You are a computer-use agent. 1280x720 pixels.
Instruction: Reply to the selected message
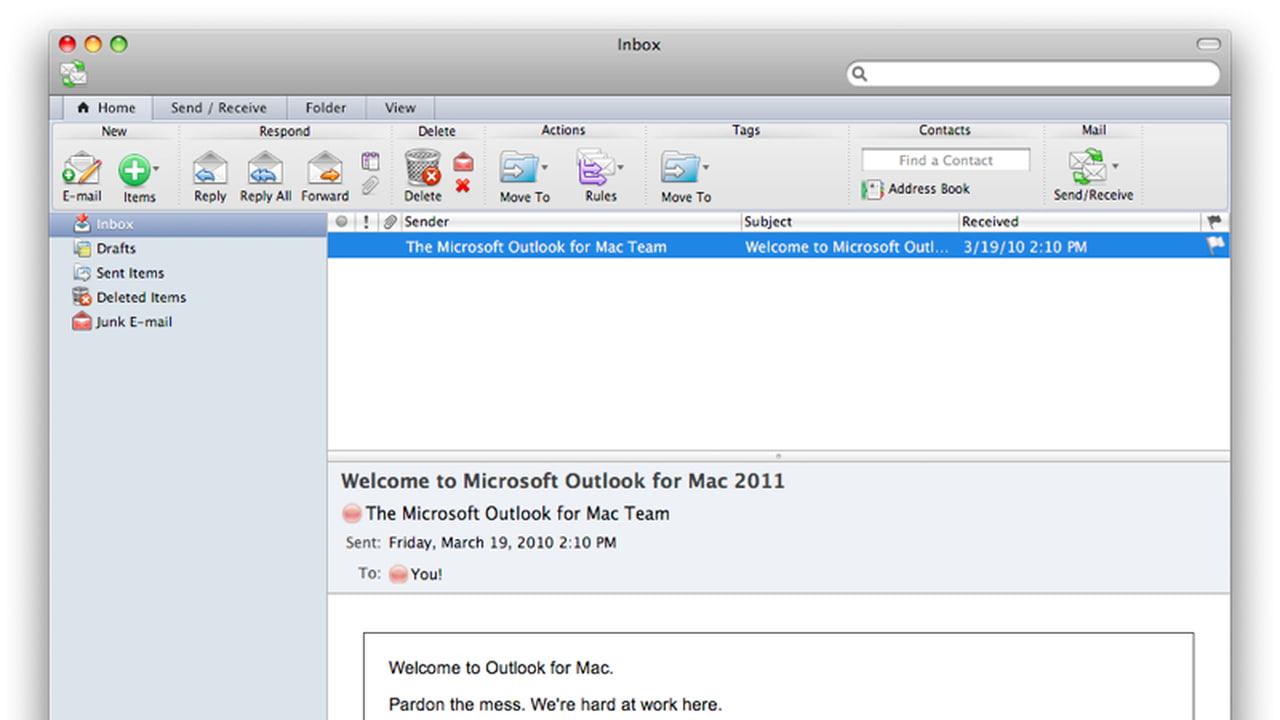pyautogui.click(x=210, y=176)
